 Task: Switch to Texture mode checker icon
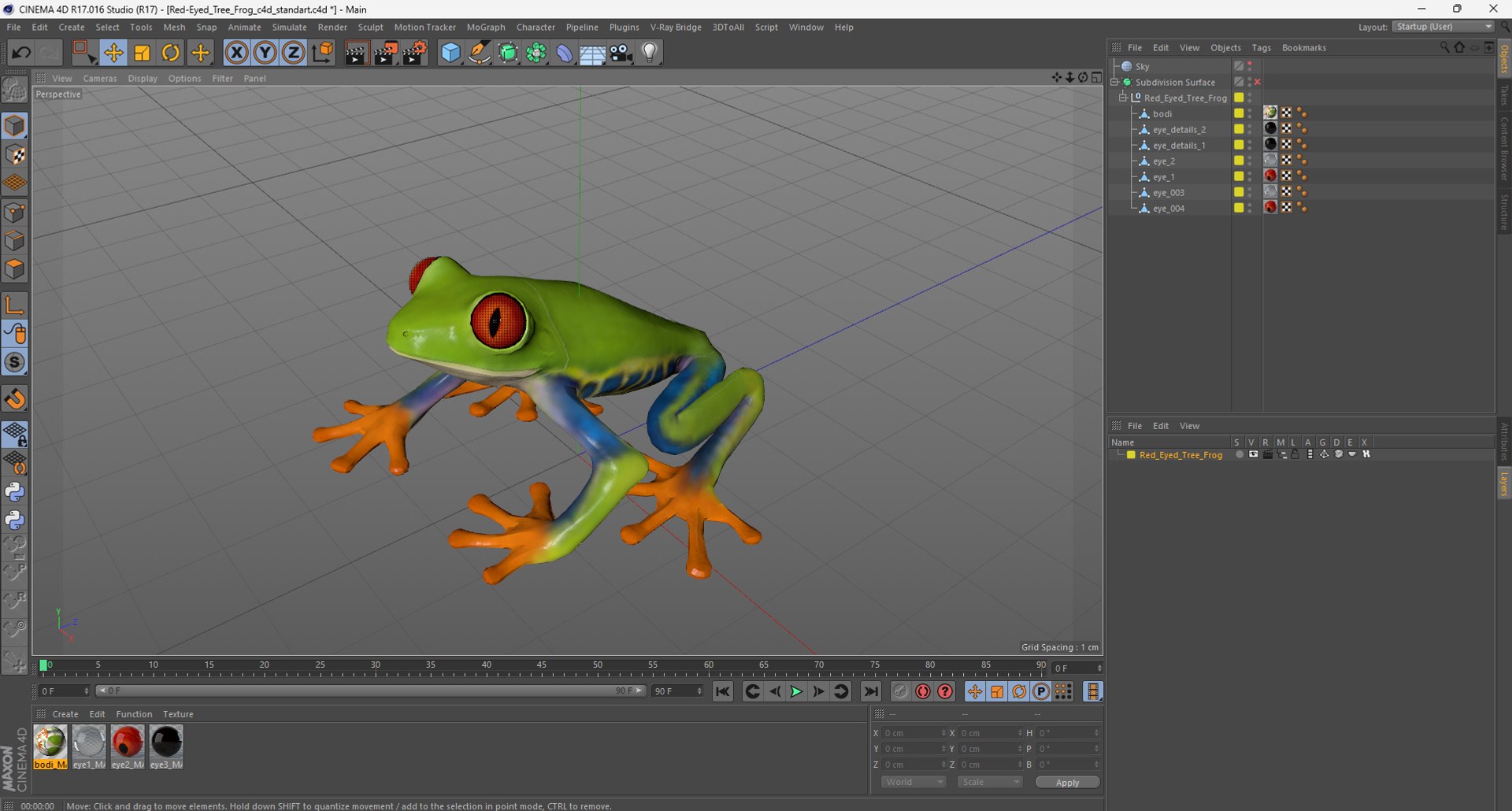(15, 154)
